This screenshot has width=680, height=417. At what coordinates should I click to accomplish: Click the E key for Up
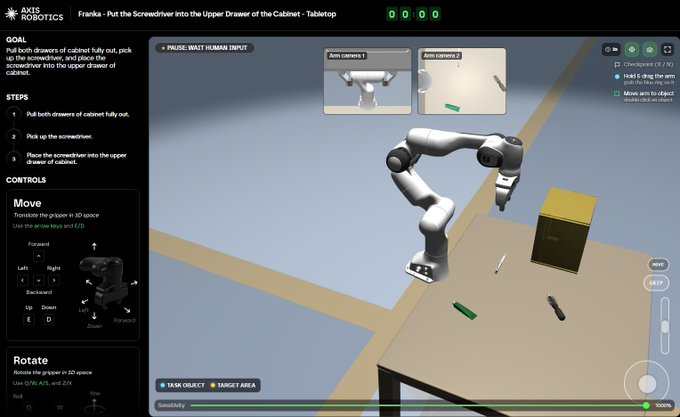[x=29, y=319]
